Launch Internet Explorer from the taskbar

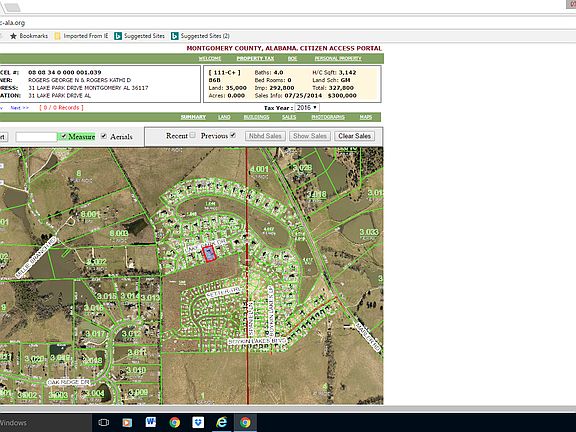pyautogui.click(x=222, y=422)
